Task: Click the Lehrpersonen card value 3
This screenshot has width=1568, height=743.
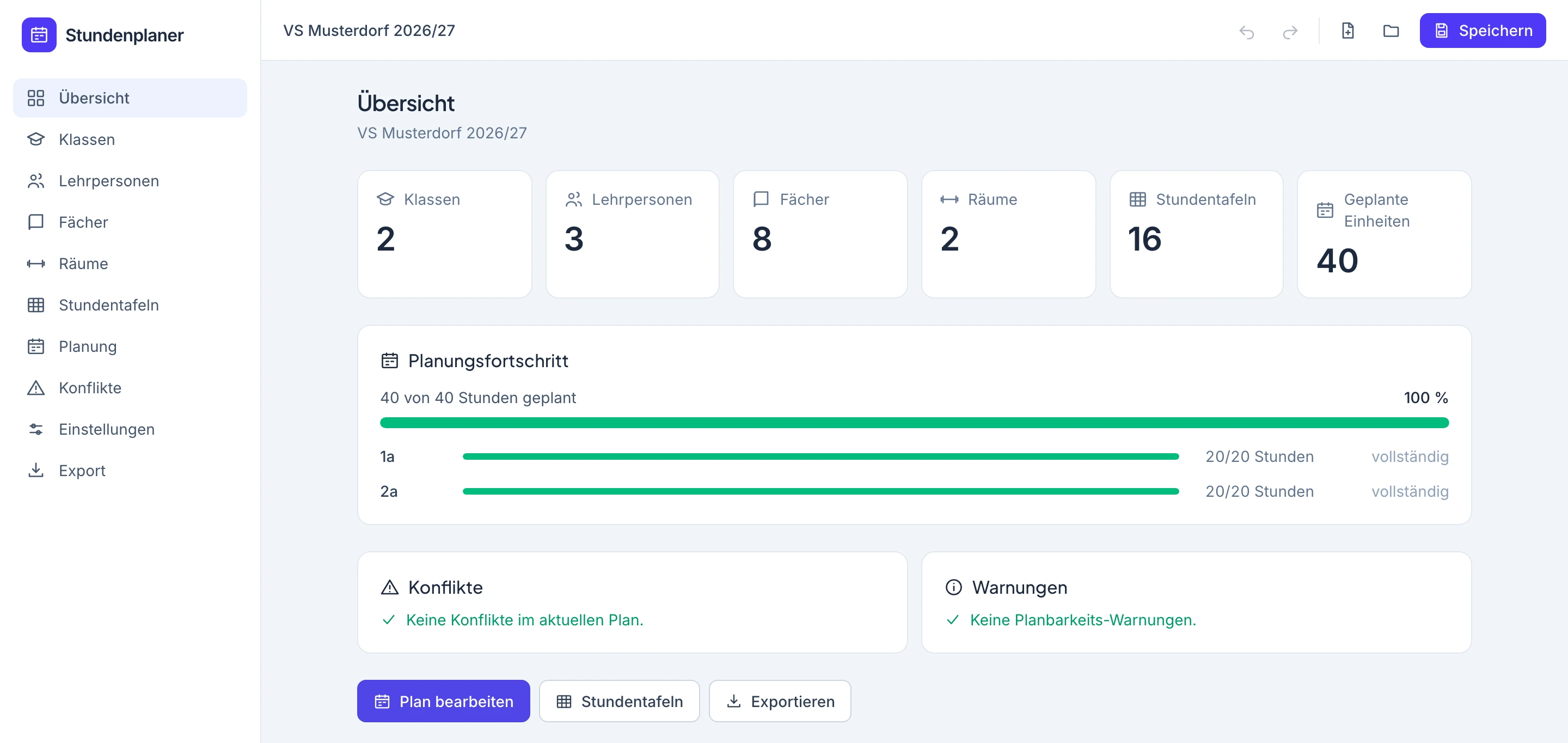Action: pos(573,239)
